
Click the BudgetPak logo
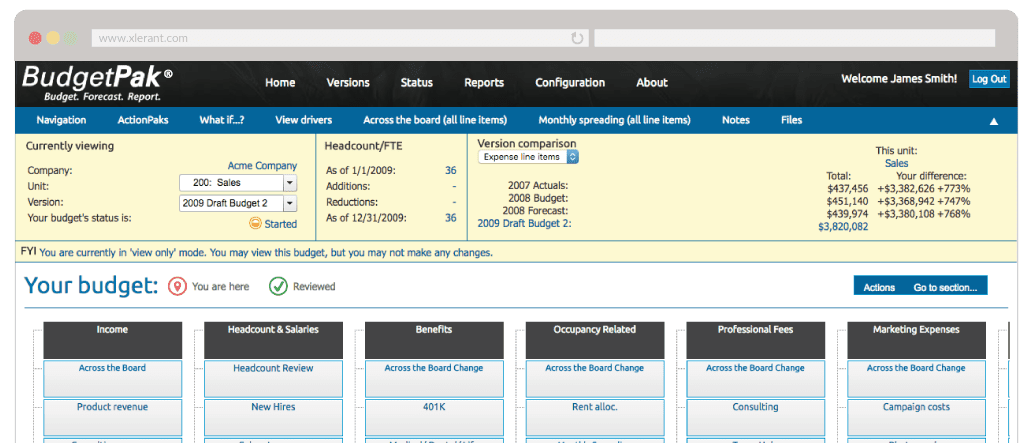pyautogui.click(x=97, y=83)
